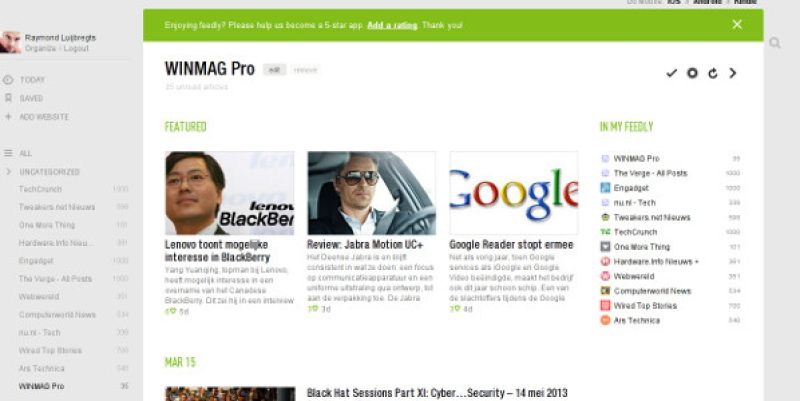
Task: Click One More Thing favicon in My Feedly
Action: (x=605, y=246)
